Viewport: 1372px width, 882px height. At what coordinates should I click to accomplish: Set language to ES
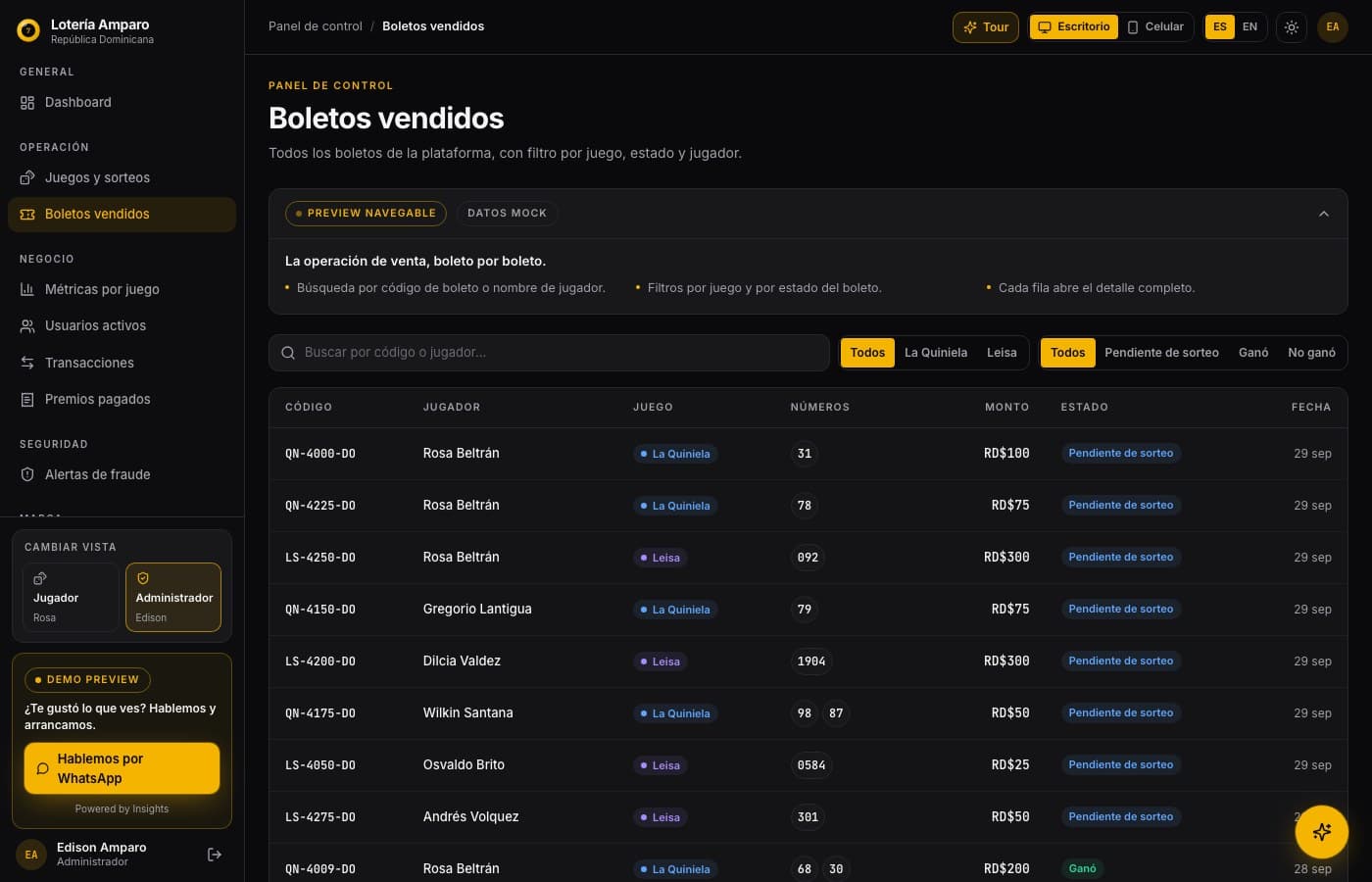point(1220,27)
